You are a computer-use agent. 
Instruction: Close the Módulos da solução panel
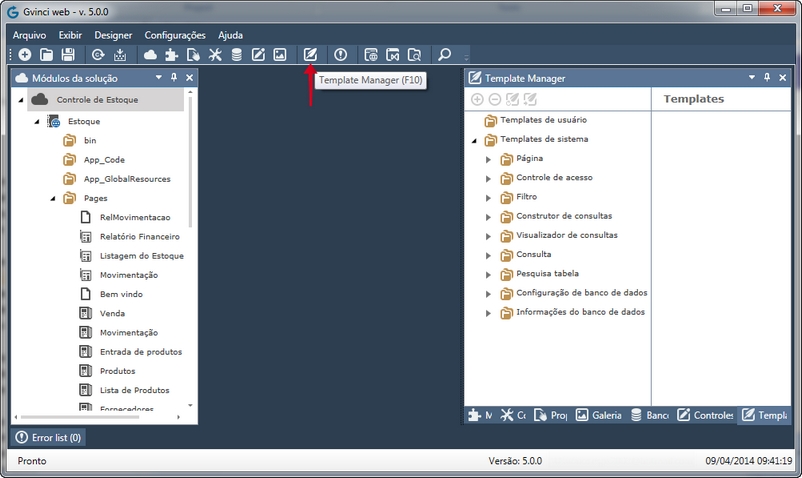(190, 77)
